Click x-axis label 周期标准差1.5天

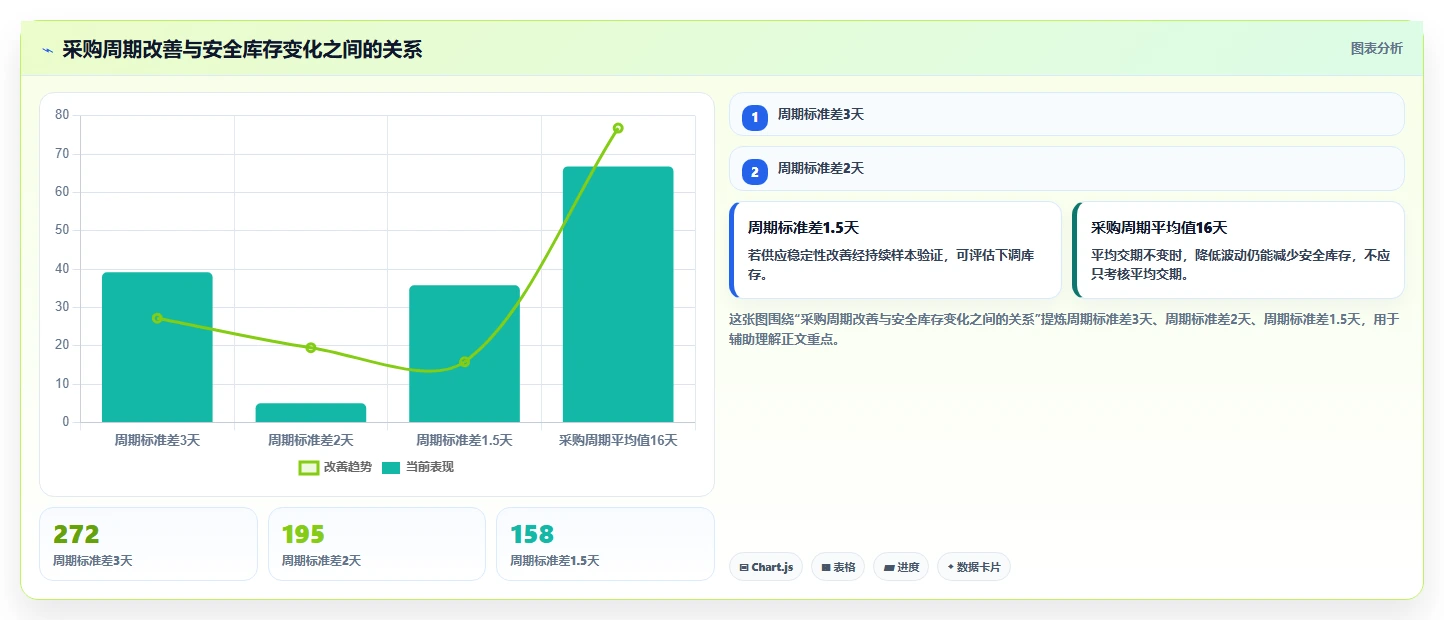point(464,440)
